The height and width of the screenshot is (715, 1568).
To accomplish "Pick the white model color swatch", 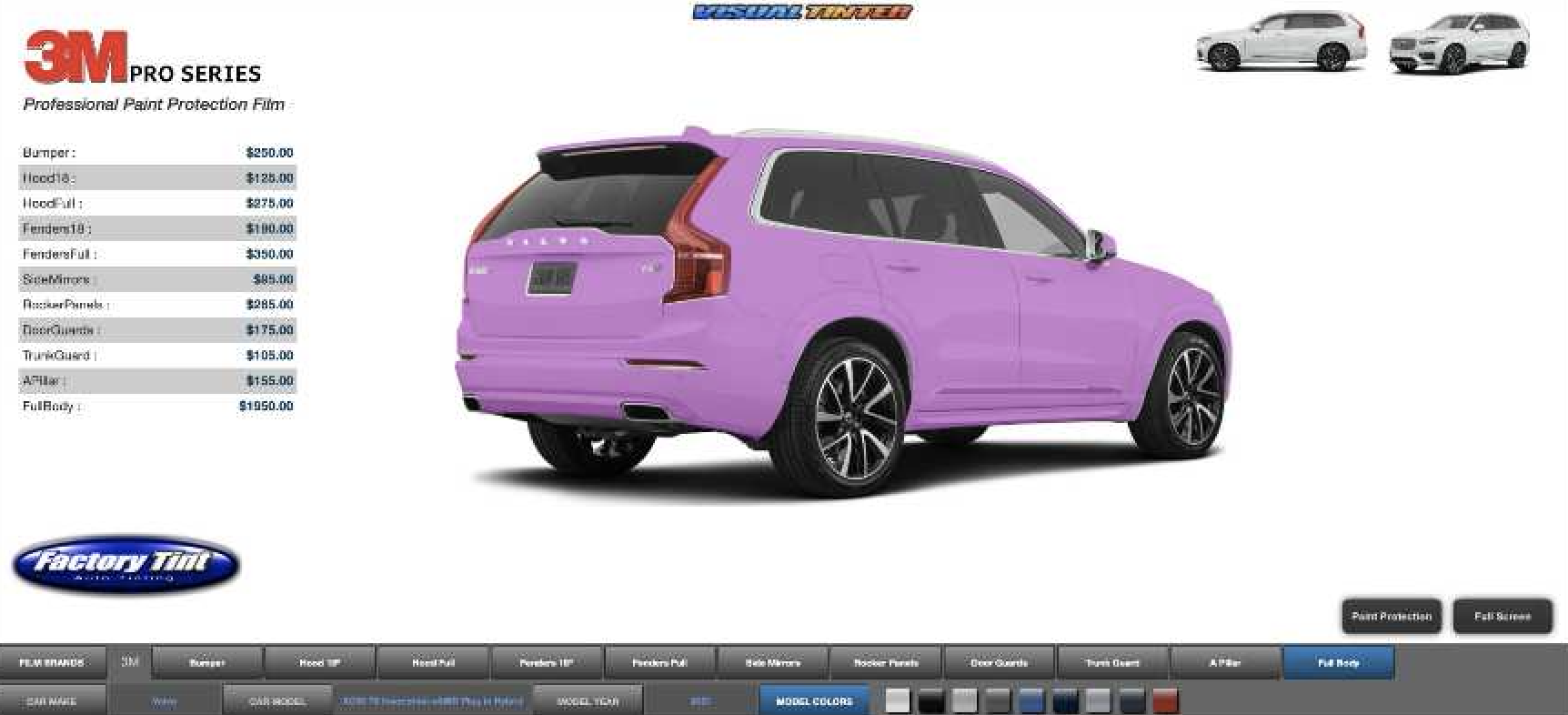I will pyautogui.click(x=898, y=701).
